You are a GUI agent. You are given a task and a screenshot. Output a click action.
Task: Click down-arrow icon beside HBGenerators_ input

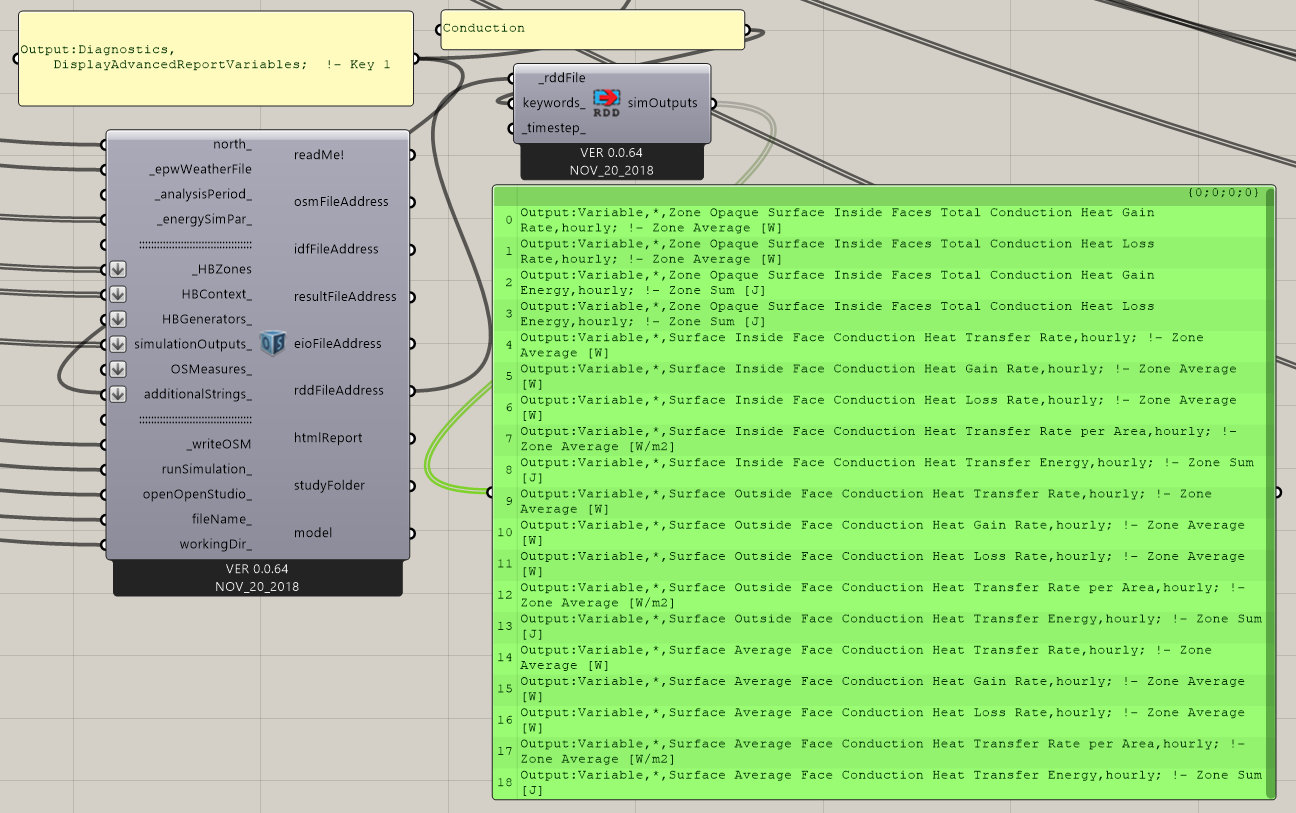[118, 319]
